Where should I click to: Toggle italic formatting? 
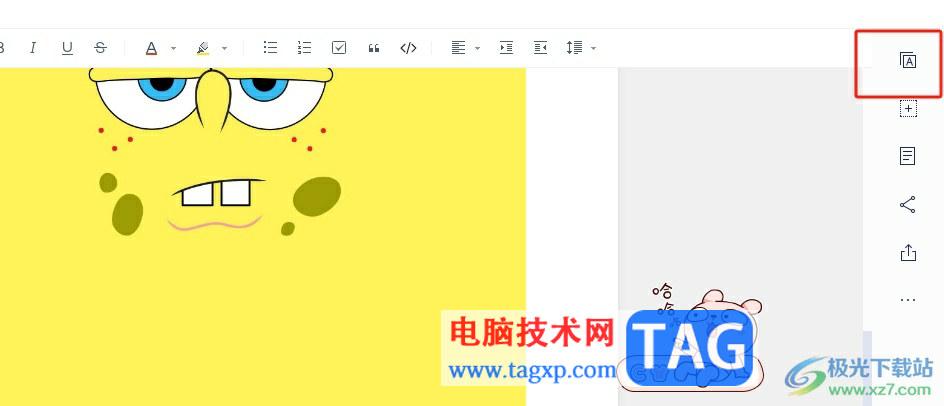coord(33,48)
